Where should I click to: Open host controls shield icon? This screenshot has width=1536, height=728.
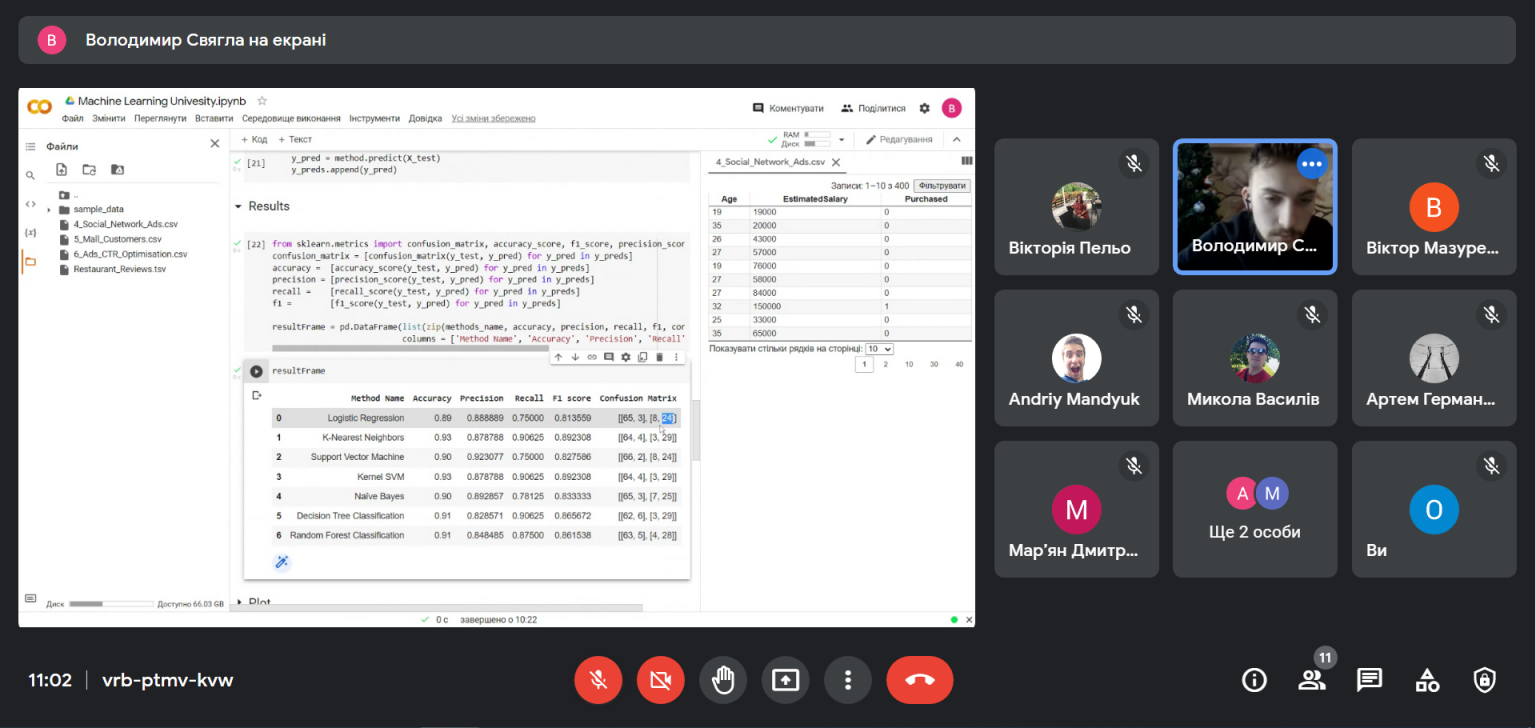coord(1485,680)
